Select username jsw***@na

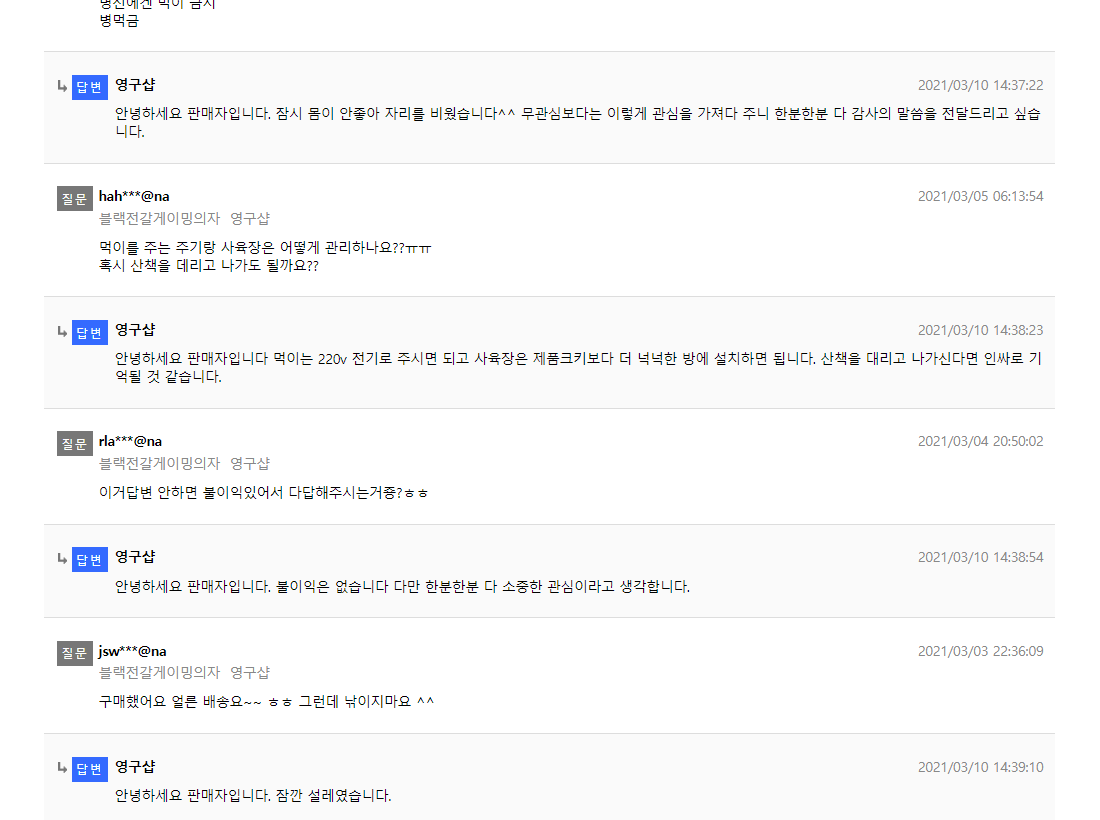pyautogui.click(x=133, y=652)
